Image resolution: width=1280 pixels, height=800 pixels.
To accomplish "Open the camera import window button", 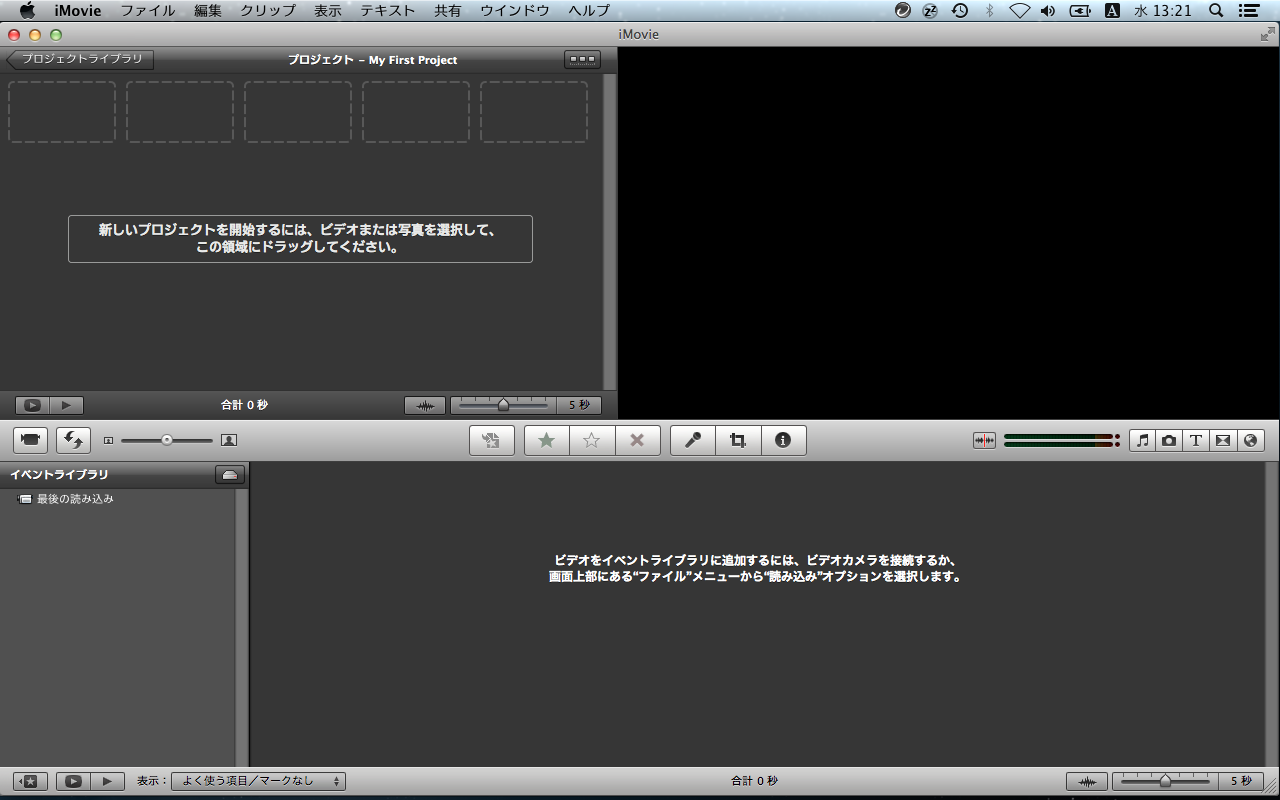I will (31, 439).
